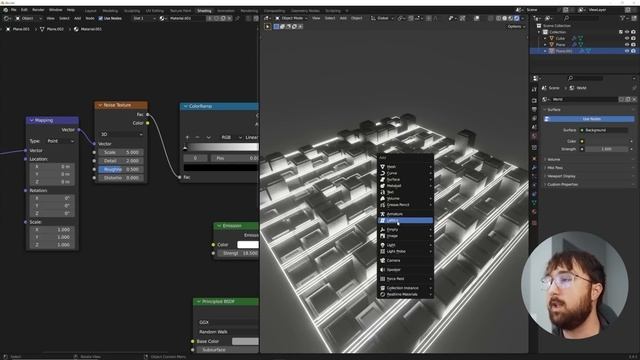Switch to the Shading workspace tab
The width and height of the screenshot is (640, 360).
[204, 11]
